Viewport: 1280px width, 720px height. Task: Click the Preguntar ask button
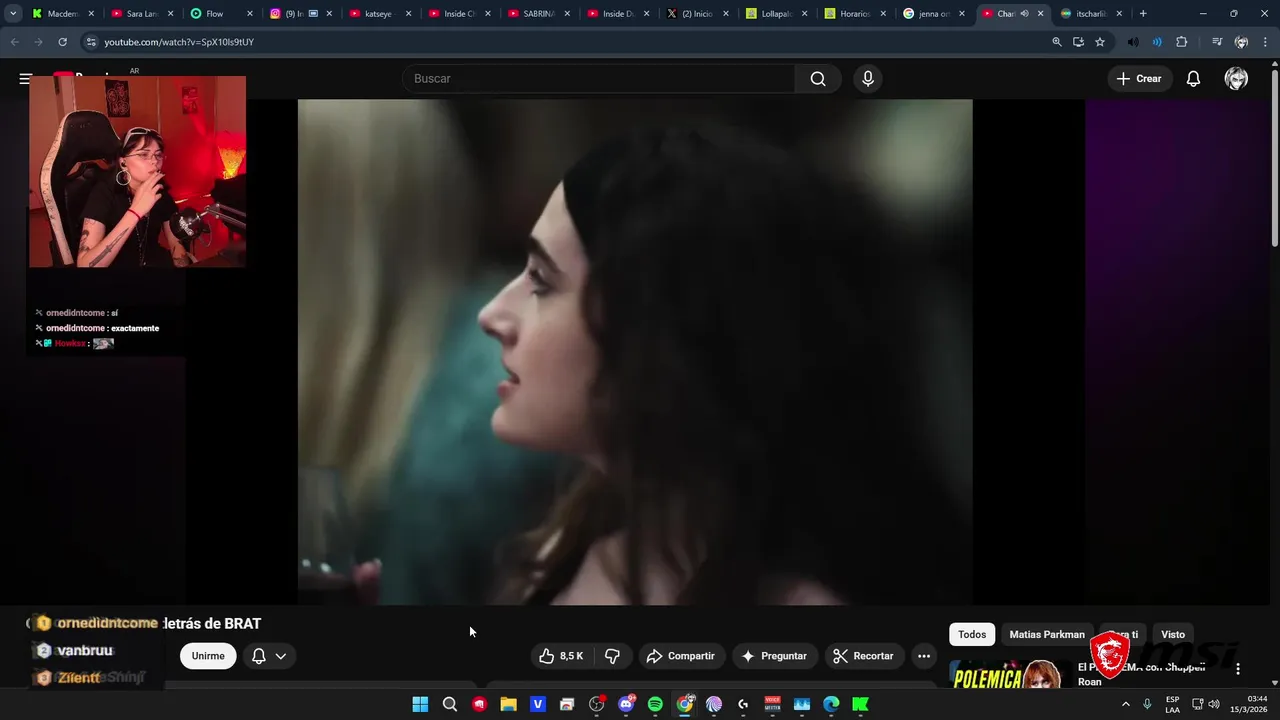click(x=774, y=656)
